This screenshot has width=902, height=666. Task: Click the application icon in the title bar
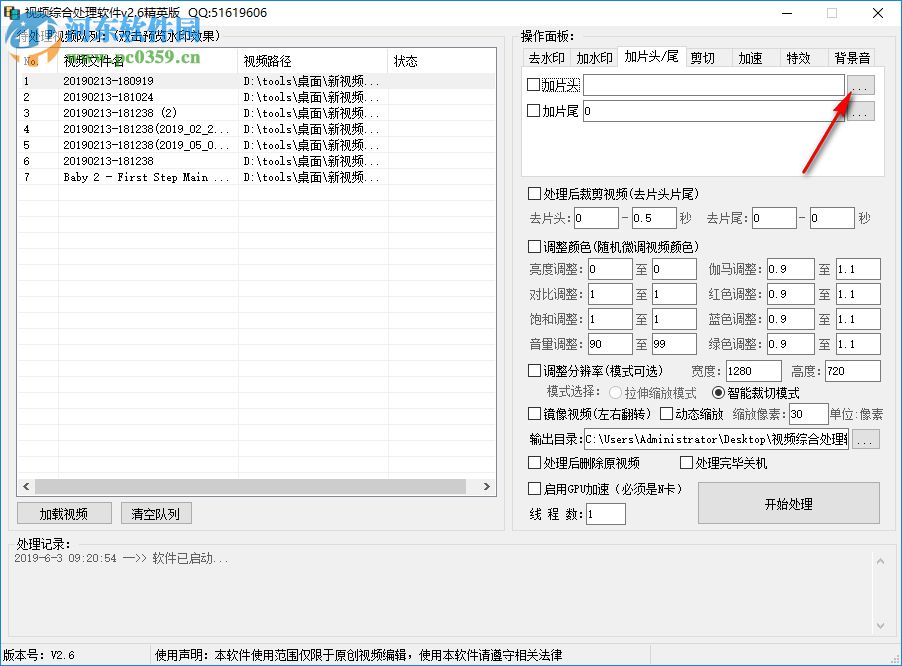[x=12, y=12]
